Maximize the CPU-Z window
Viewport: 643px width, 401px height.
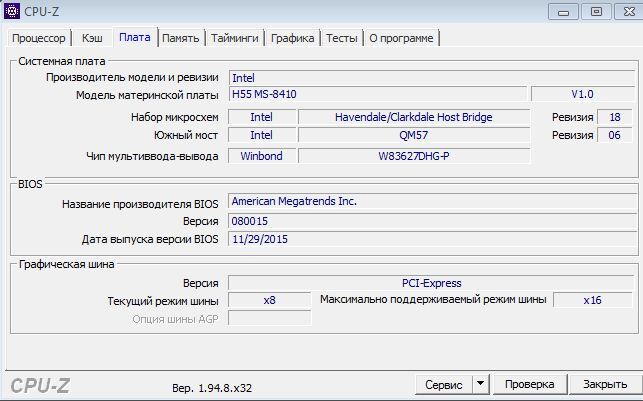(596, 12)
